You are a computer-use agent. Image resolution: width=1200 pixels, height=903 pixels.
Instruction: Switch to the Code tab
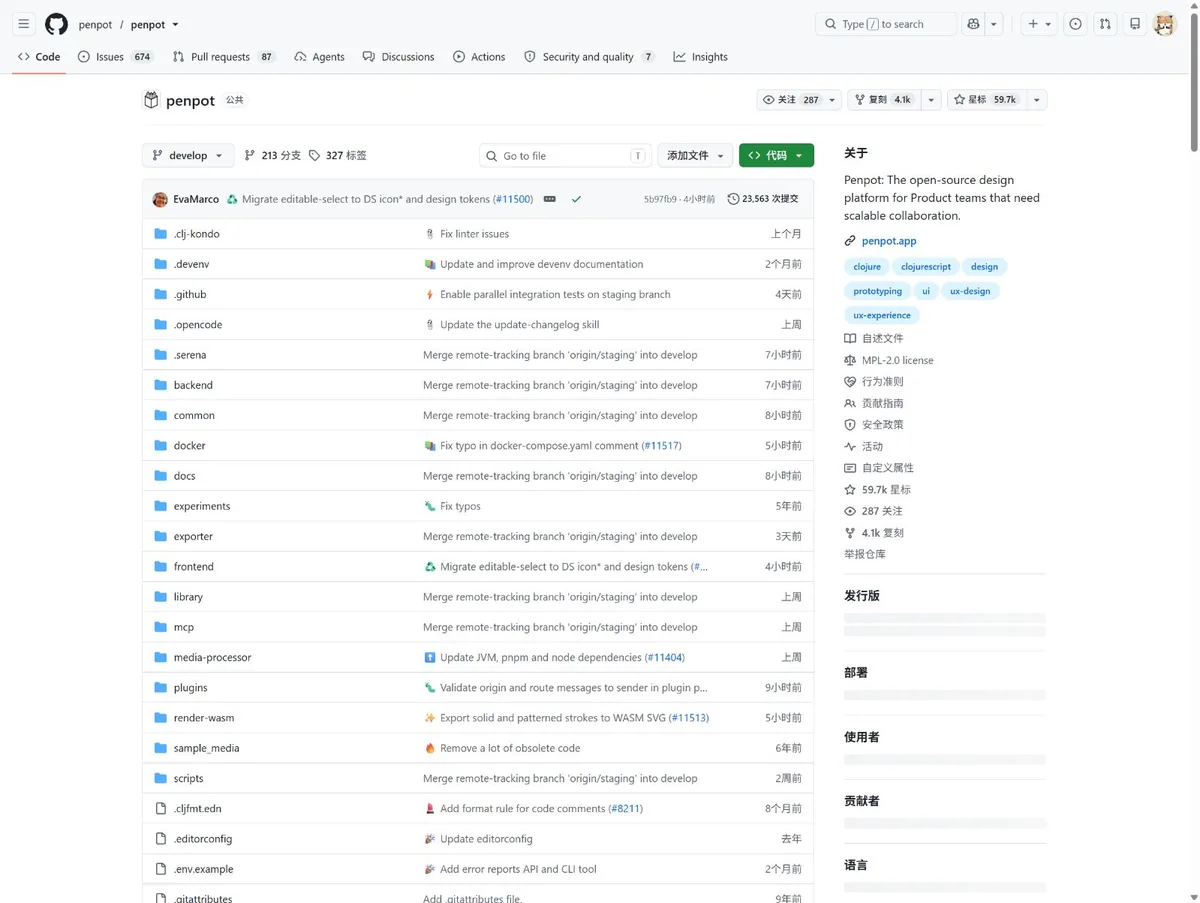[x=39, y=57]
